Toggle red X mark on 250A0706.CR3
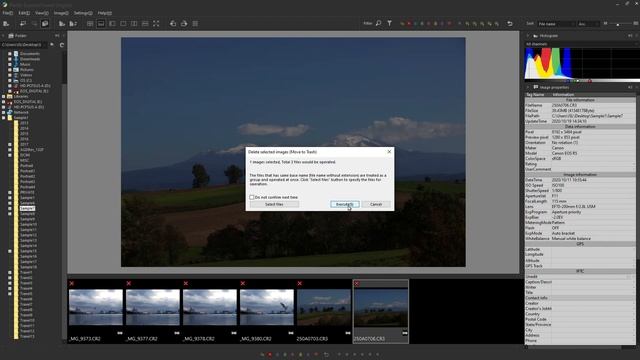 [357, 283]
